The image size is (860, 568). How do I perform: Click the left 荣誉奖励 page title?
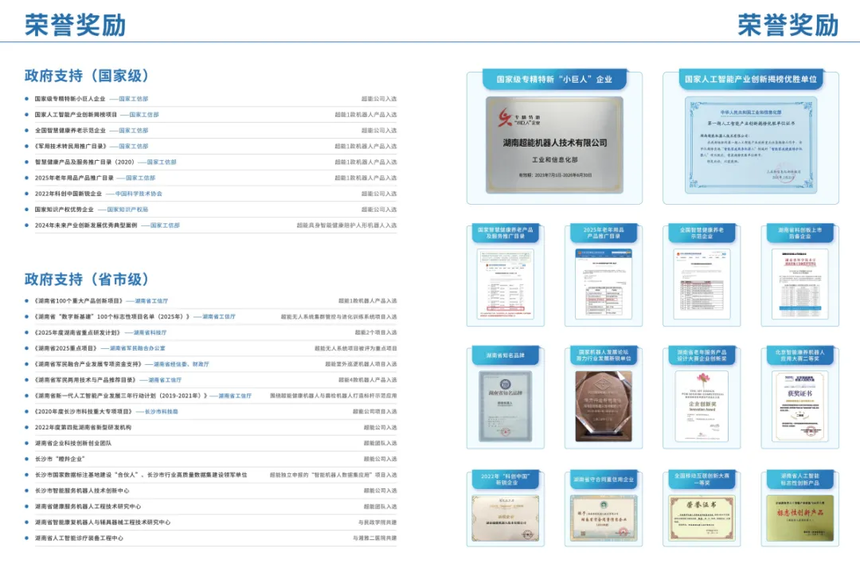(75, 25)
